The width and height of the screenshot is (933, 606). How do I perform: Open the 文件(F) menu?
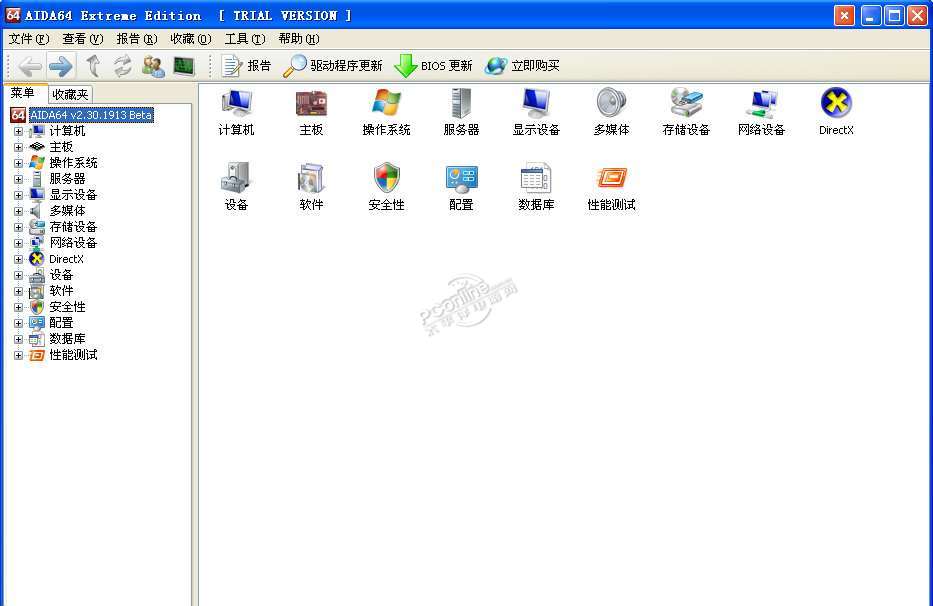29,39
